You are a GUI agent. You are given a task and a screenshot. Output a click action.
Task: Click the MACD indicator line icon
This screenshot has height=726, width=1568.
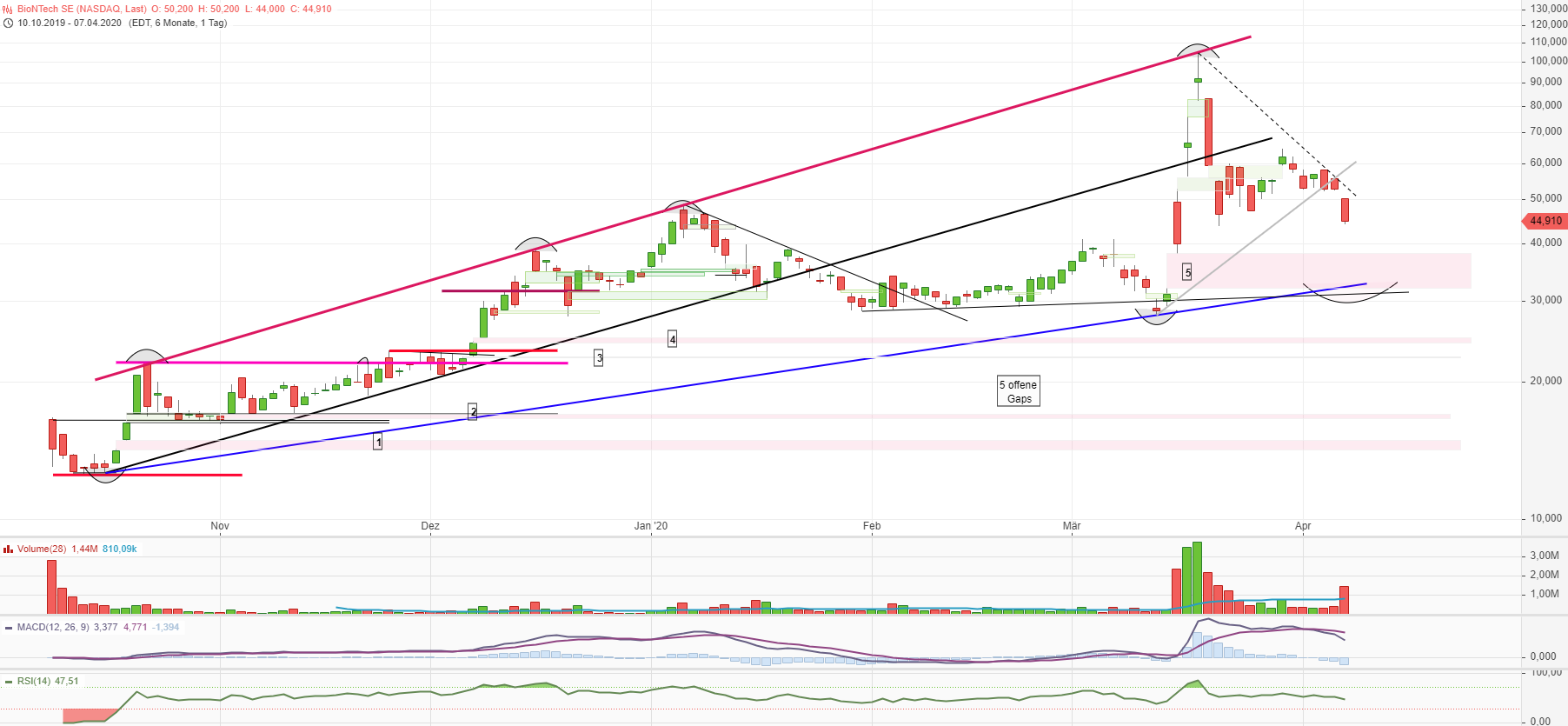click(x=8, y=627)
